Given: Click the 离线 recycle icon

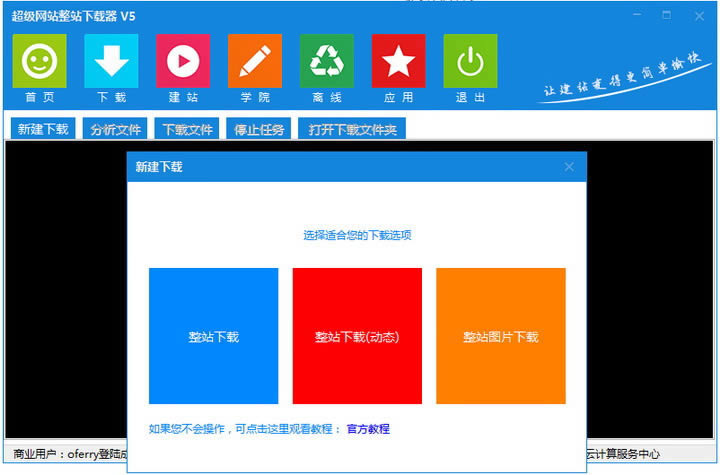Looking at the screenshot, I should click(x=327, y=61).
